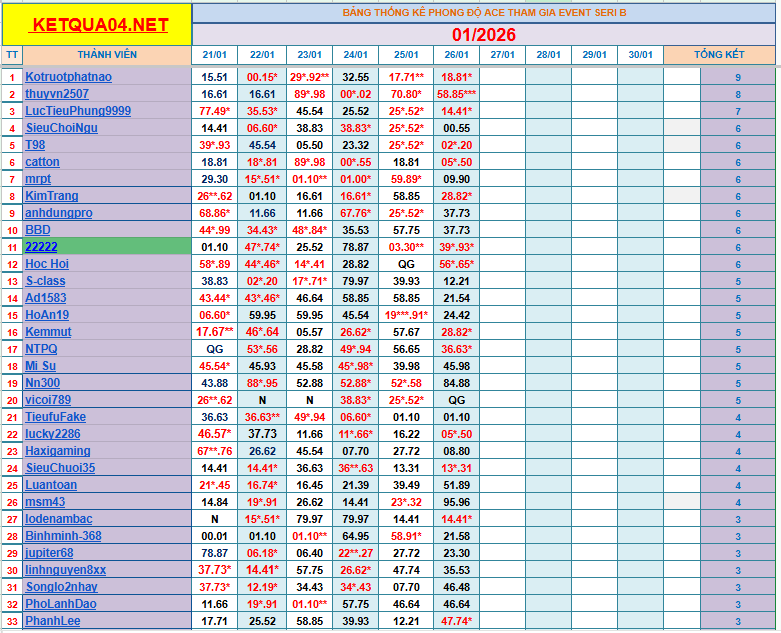Screen dimensions: 781x633
Task: Select member link TieufuFake
Action: click(x=55, y=417)
